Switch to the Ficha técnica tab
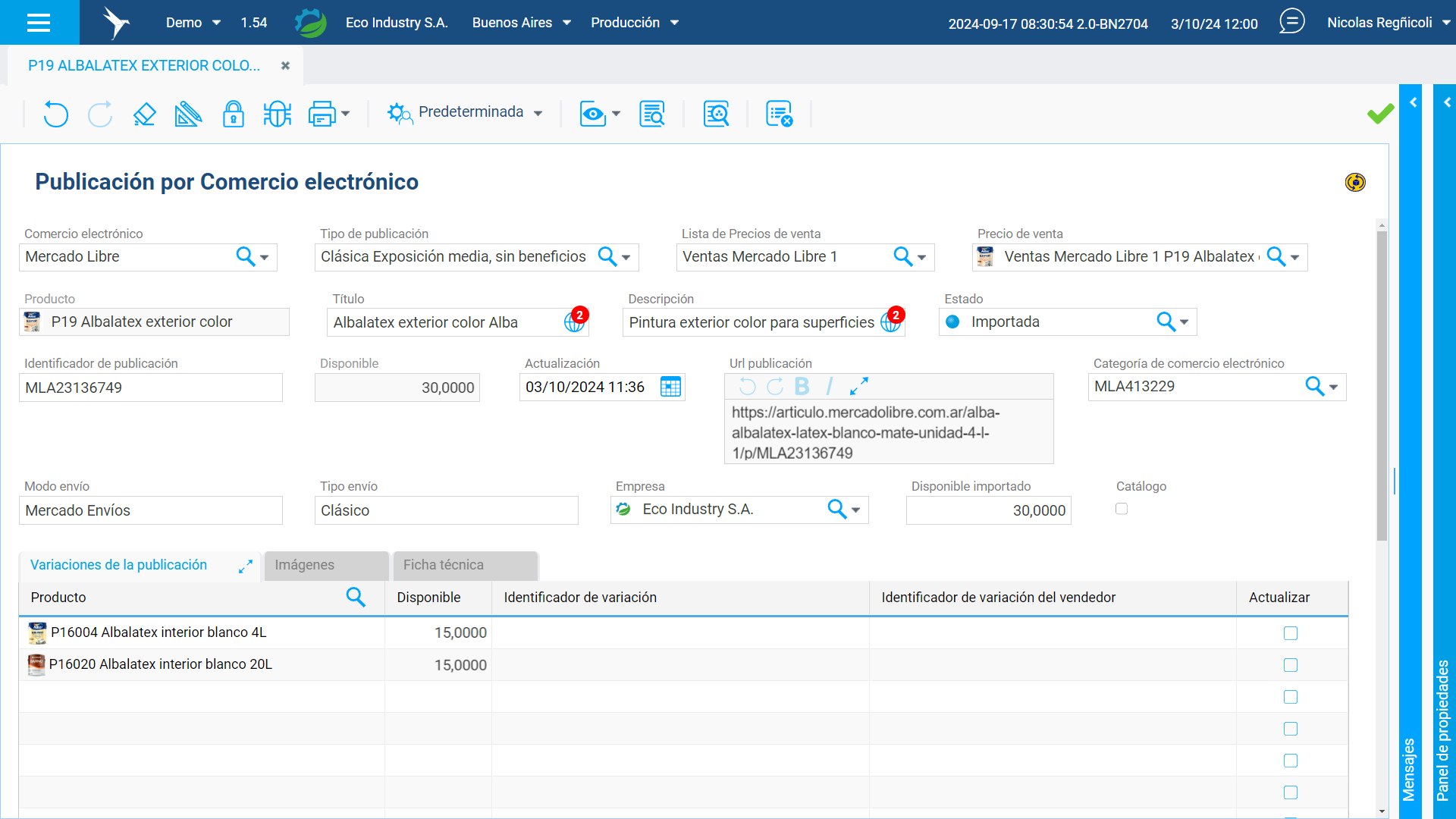The height and width of the screenshot is (819, 1456). tap(465, 565)
